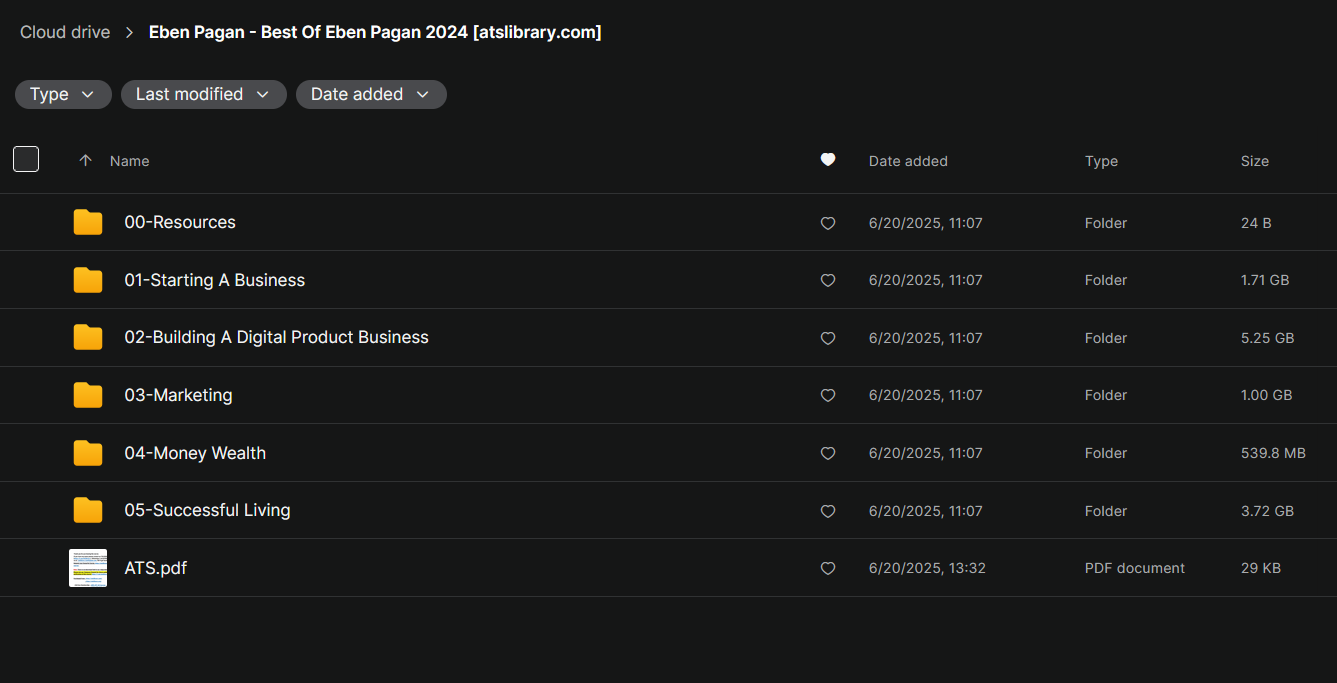Click the 5.25 GB size value
Image resolution: width=1337 pixels, height=683 pixels.
(1267, 338)
